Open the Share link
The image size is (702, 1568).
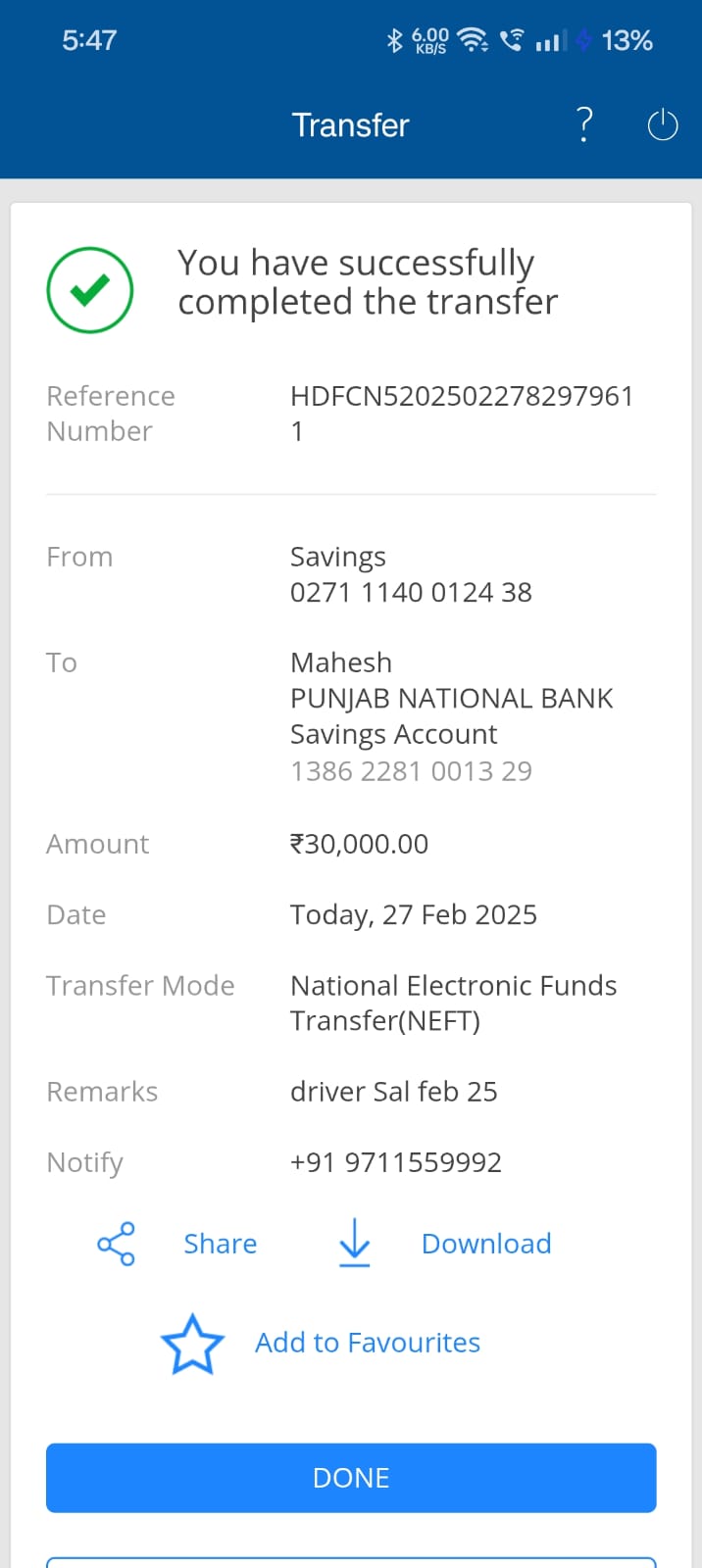[x=220, y=1244]
